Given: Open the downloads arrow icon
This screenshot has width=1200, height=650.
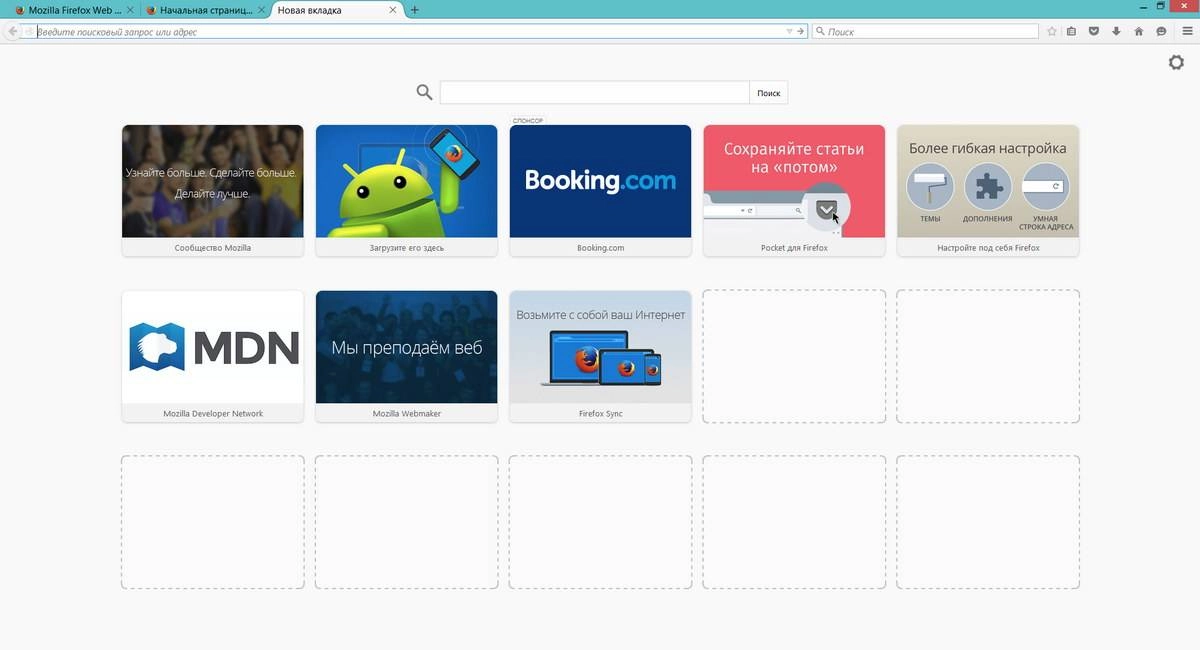Looking at the screenshot, I should tap(1116, 32).
